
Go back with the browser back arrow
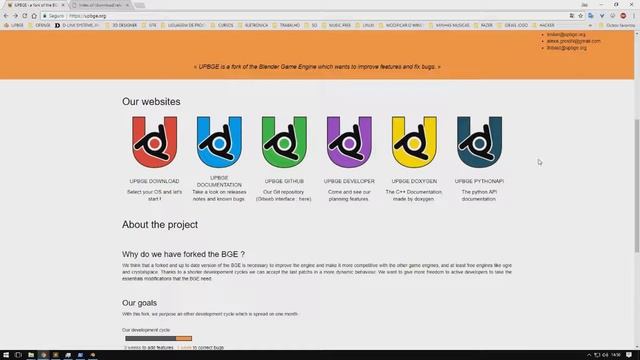(x=6, y=16)
